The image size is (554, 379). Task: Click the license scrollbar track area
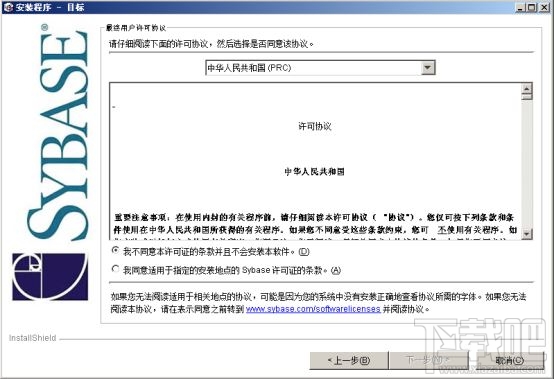coord(526,164)
